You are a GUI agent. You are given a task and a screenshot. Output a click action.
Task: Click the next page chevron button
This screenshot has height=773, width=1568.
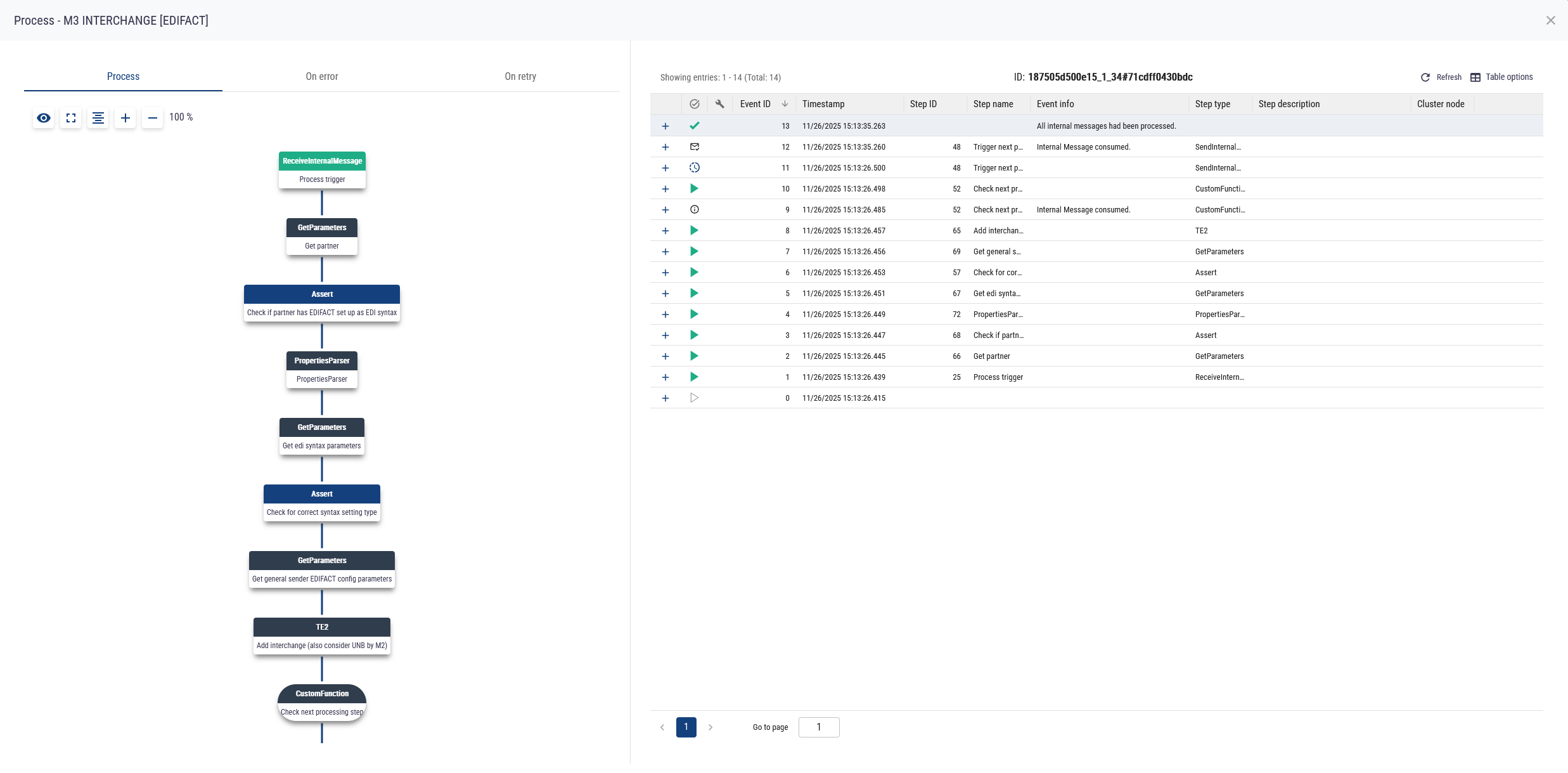pos(710,727)
